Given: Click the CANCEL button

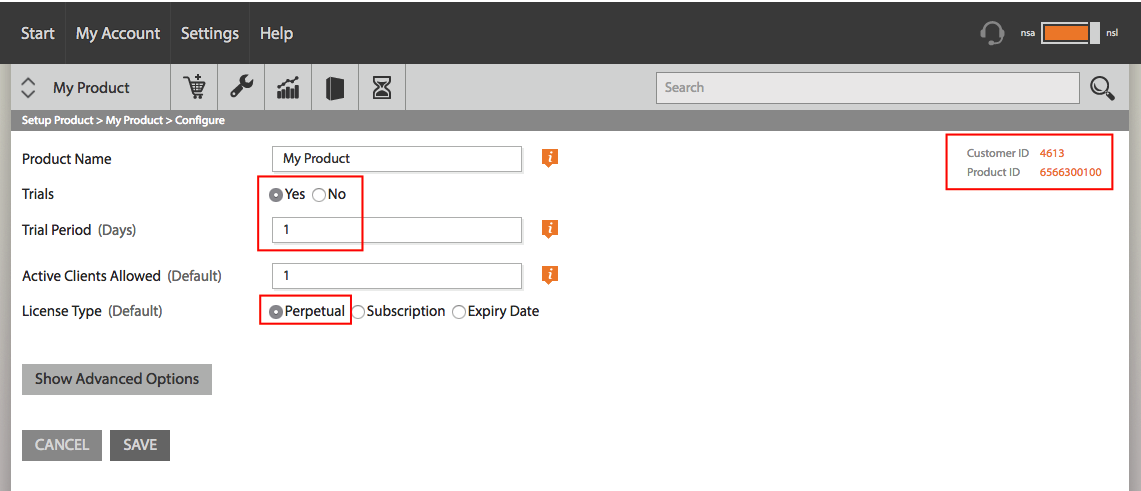Looking at the screenshot, I should (62, 445).
